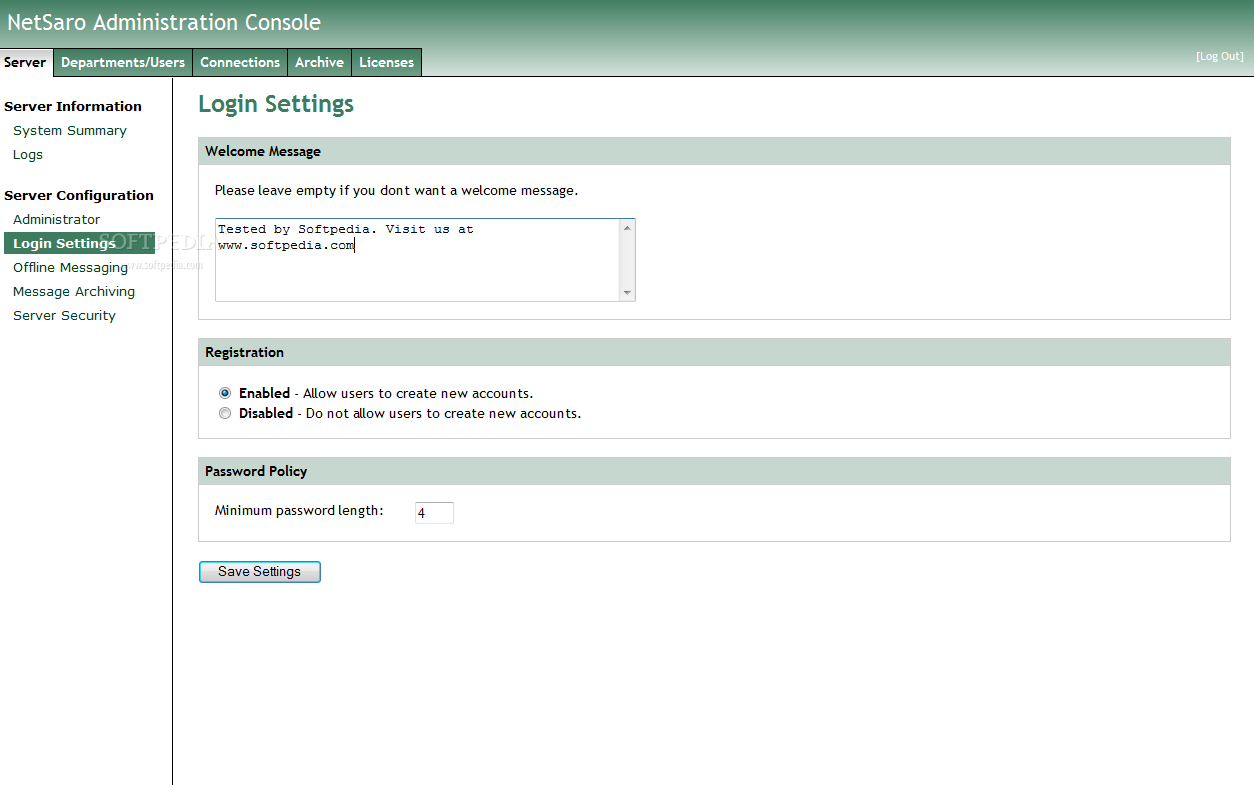Click the Welcome Message section header
The height and width of the screenshot is (785, 1254).
tap(714, 151)
